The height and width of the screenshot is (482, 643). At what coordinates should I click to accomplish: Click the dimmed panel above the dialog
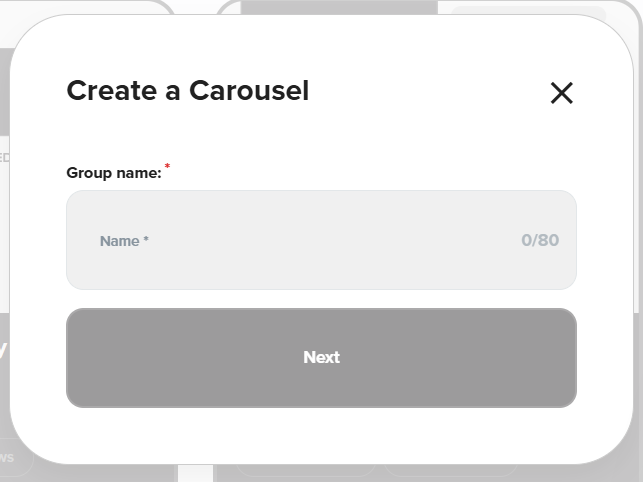(x=340, y=7)
